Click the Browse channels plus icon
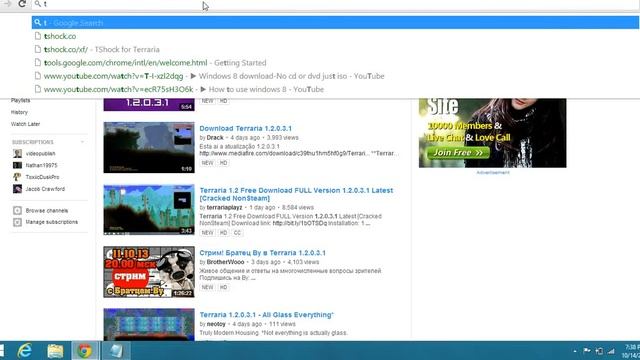This screenshot has height=360, width=640. point(17,211)
